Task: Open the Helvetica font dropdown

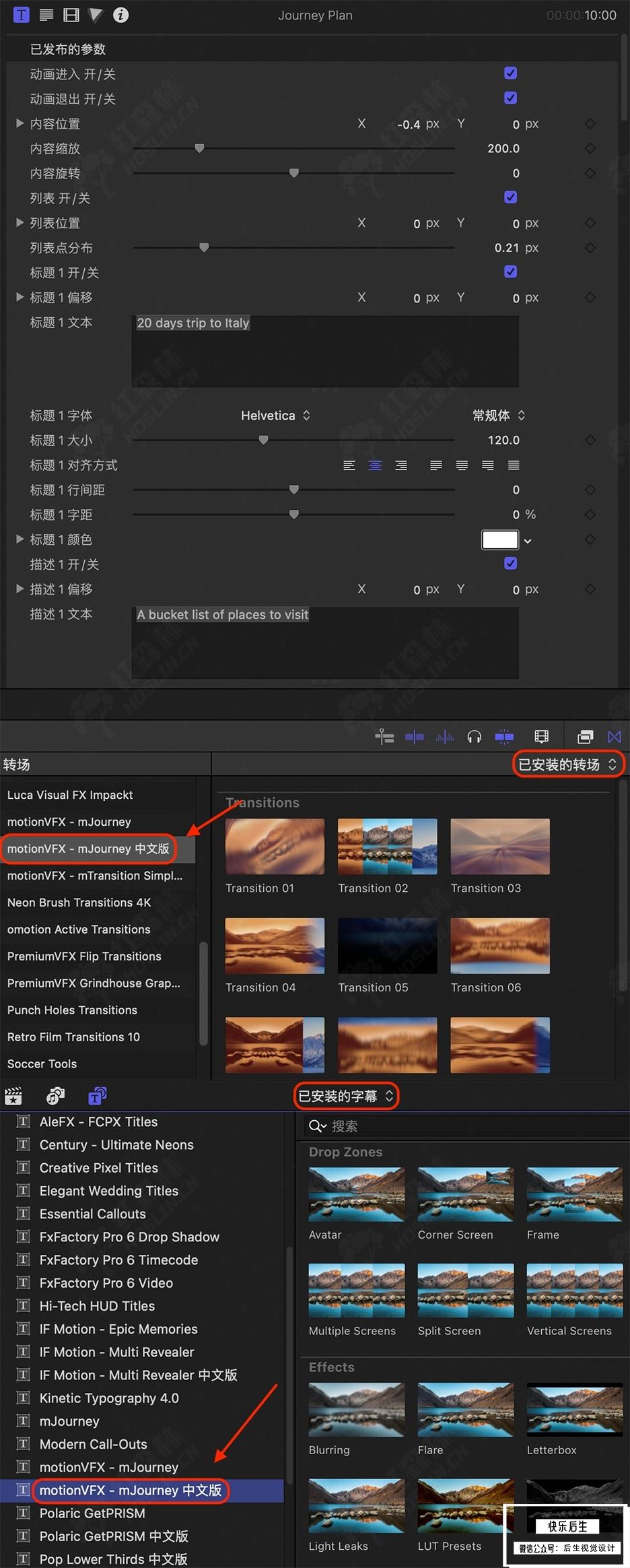Action: click(276, 416)
